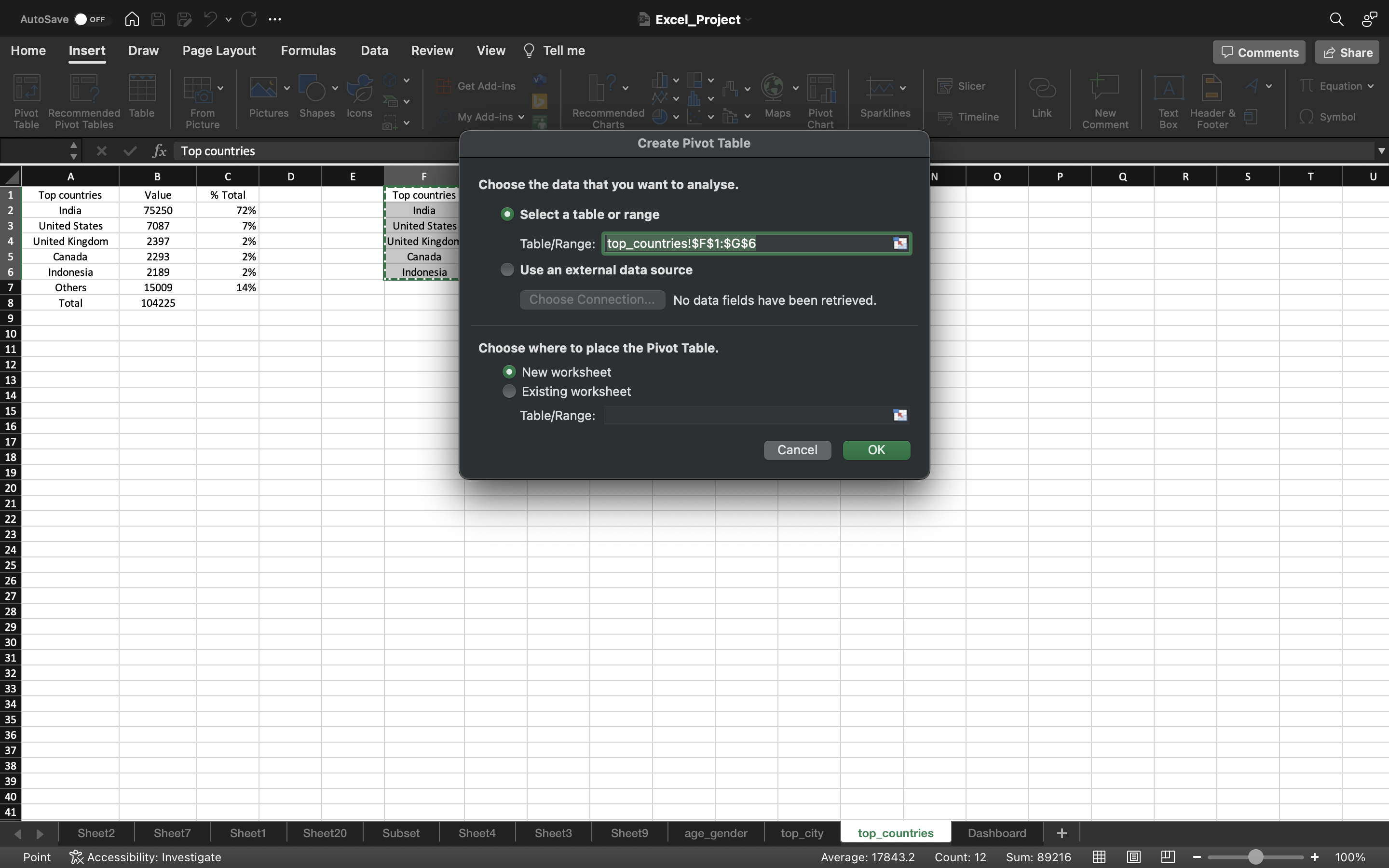The image size is (1389, 868).
Task: Switch to the Dashboard sheet tab
Action: 997,833
